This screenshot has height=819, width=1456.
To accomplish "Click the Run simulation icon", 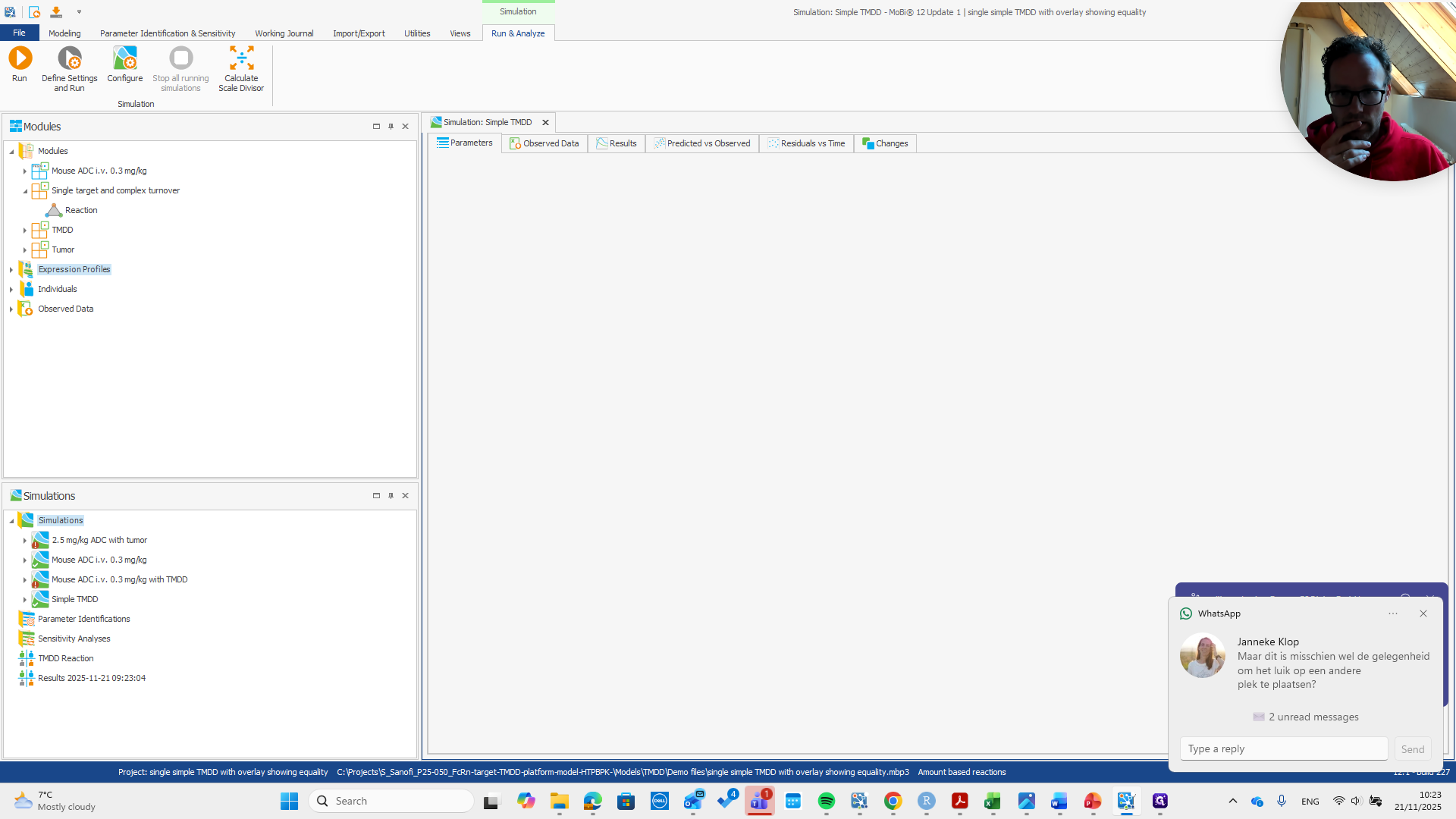I will [x=20, y=58].
